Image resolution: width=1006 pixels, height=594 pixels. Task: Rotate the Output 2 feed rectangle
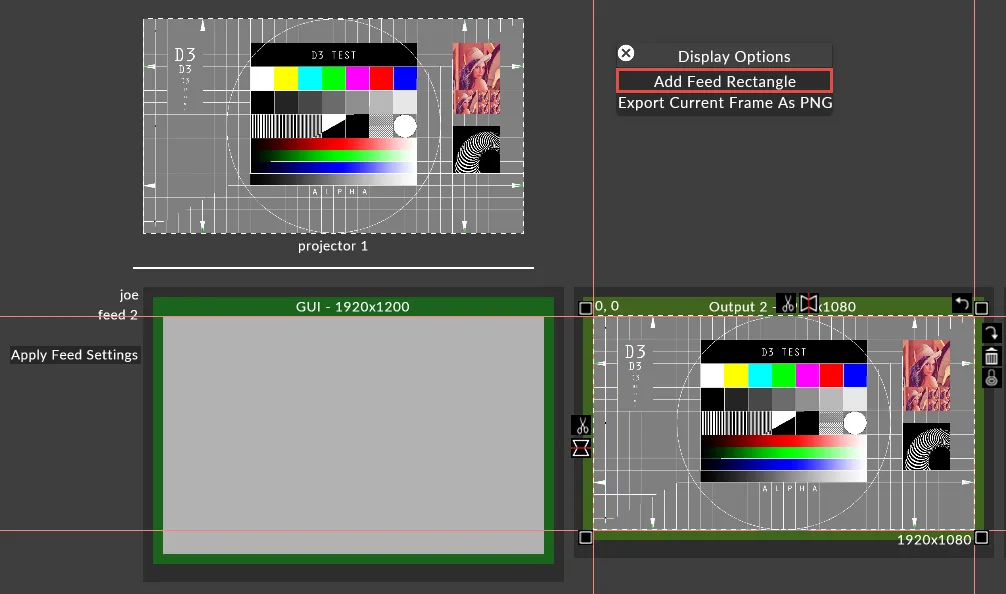[991, 333]
